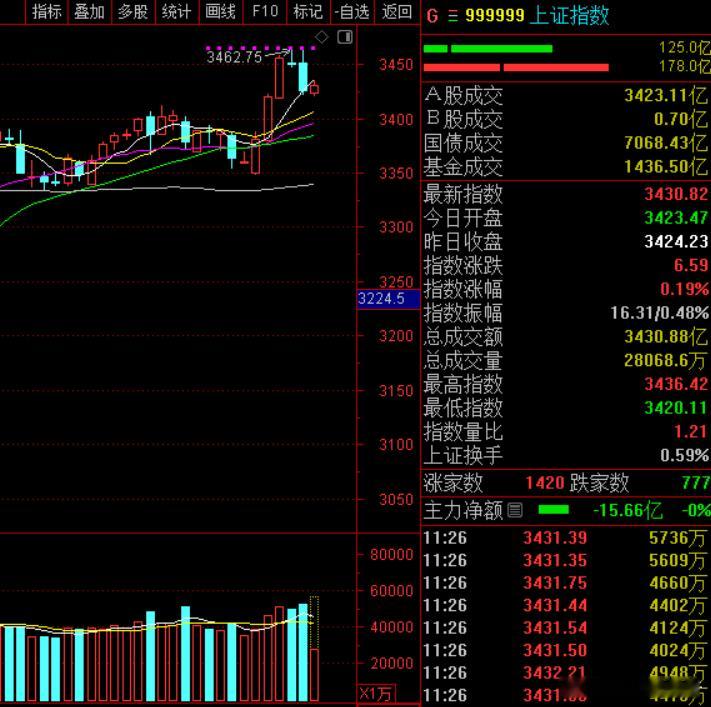
Task: Click the tick row with price 3431.35
Action: pyautogui.click(x=565, y=560)
